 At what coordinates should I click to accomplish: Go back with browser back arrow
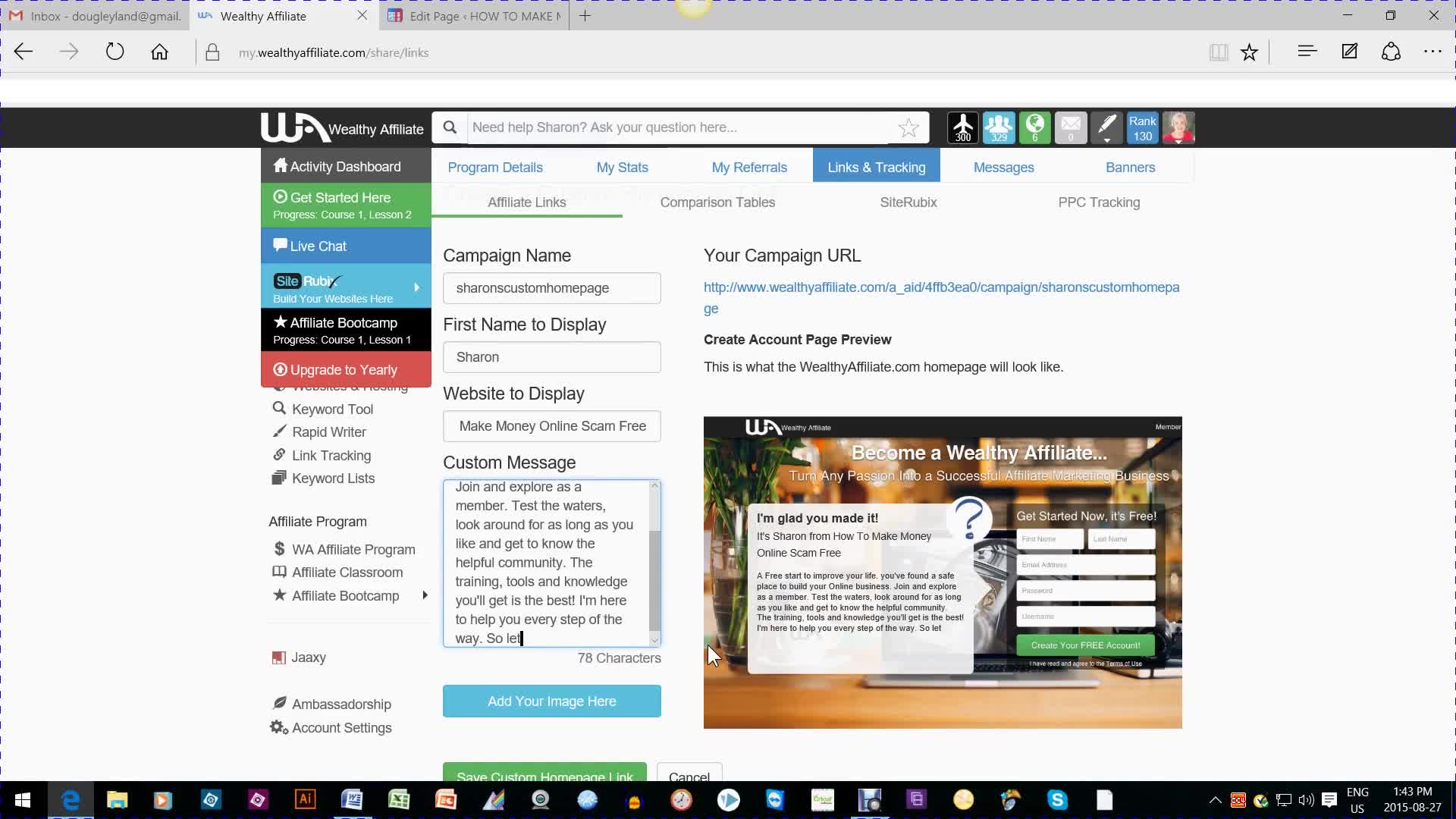pos(24,52)
